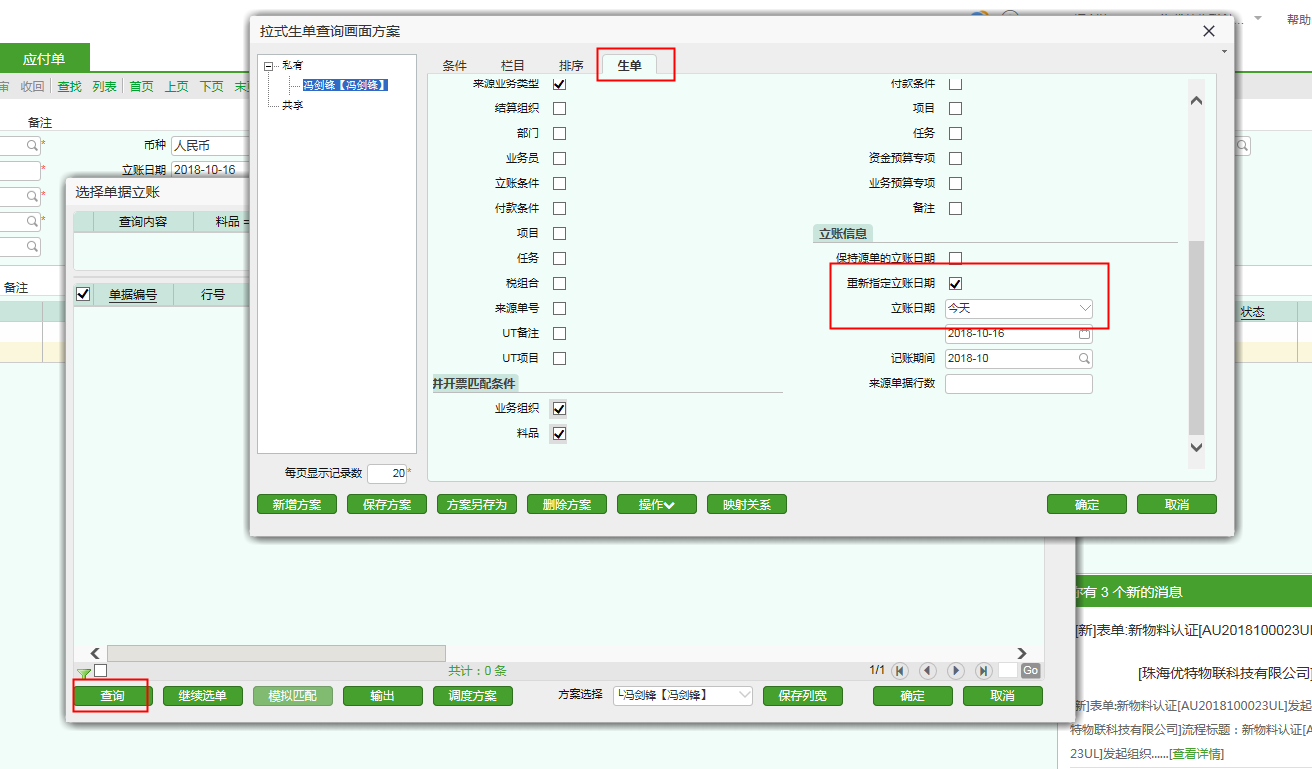Click the magnifier icon in 记账期间 field
This screenshot has width=1312, height=769.
coord(1084,359)
